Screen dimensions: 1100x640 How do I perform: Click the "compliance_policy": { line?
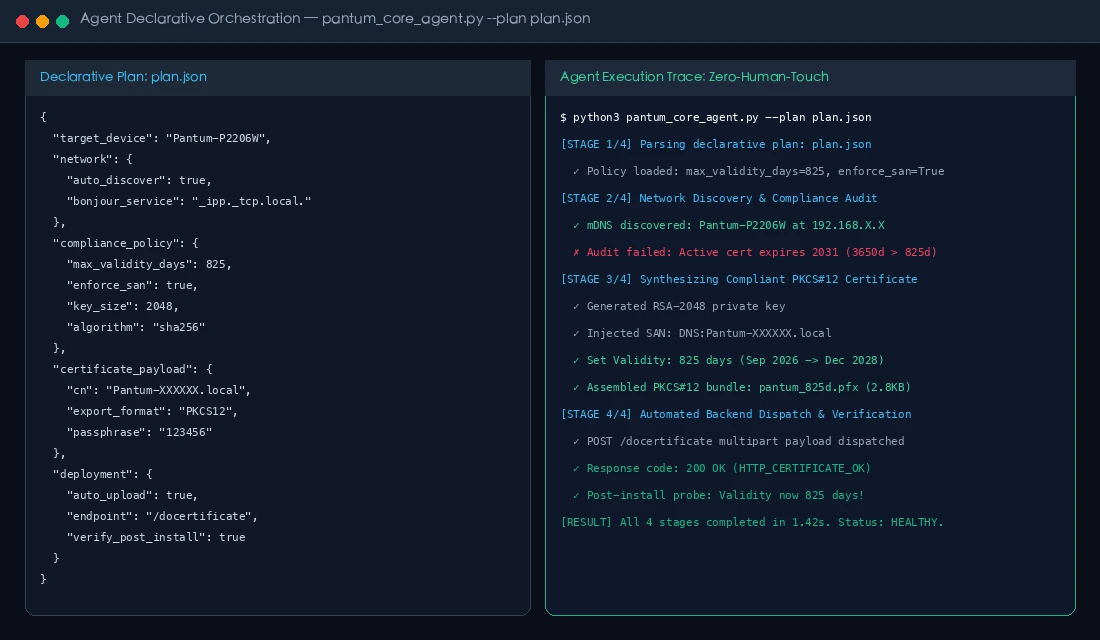point(126,244)
